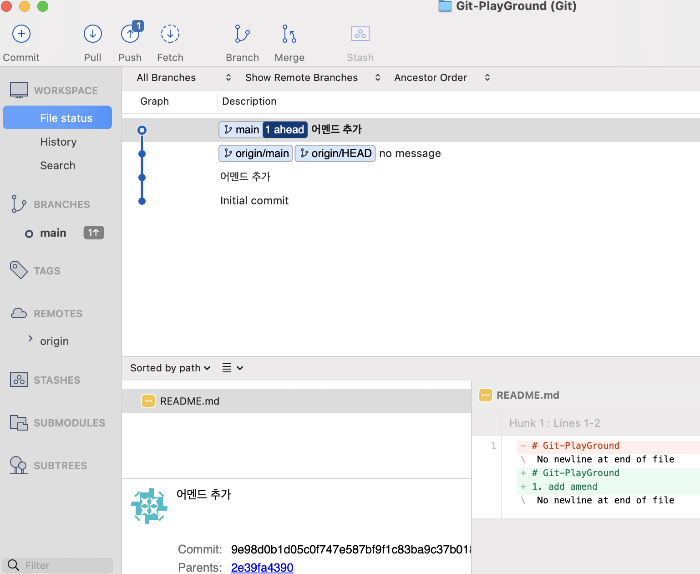
Task: Click the 1↑ ahead badge next to main
Action: pos(94,233)
